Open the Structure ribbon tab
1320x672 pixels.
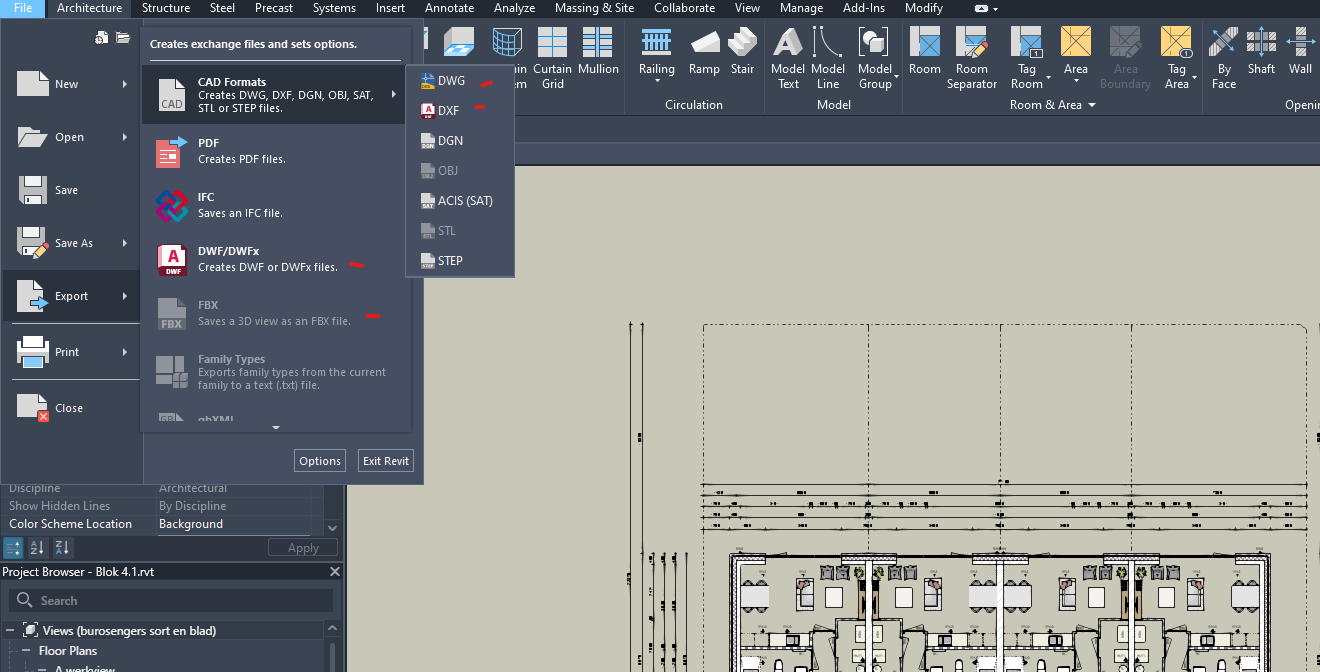[x=166, y=8]
